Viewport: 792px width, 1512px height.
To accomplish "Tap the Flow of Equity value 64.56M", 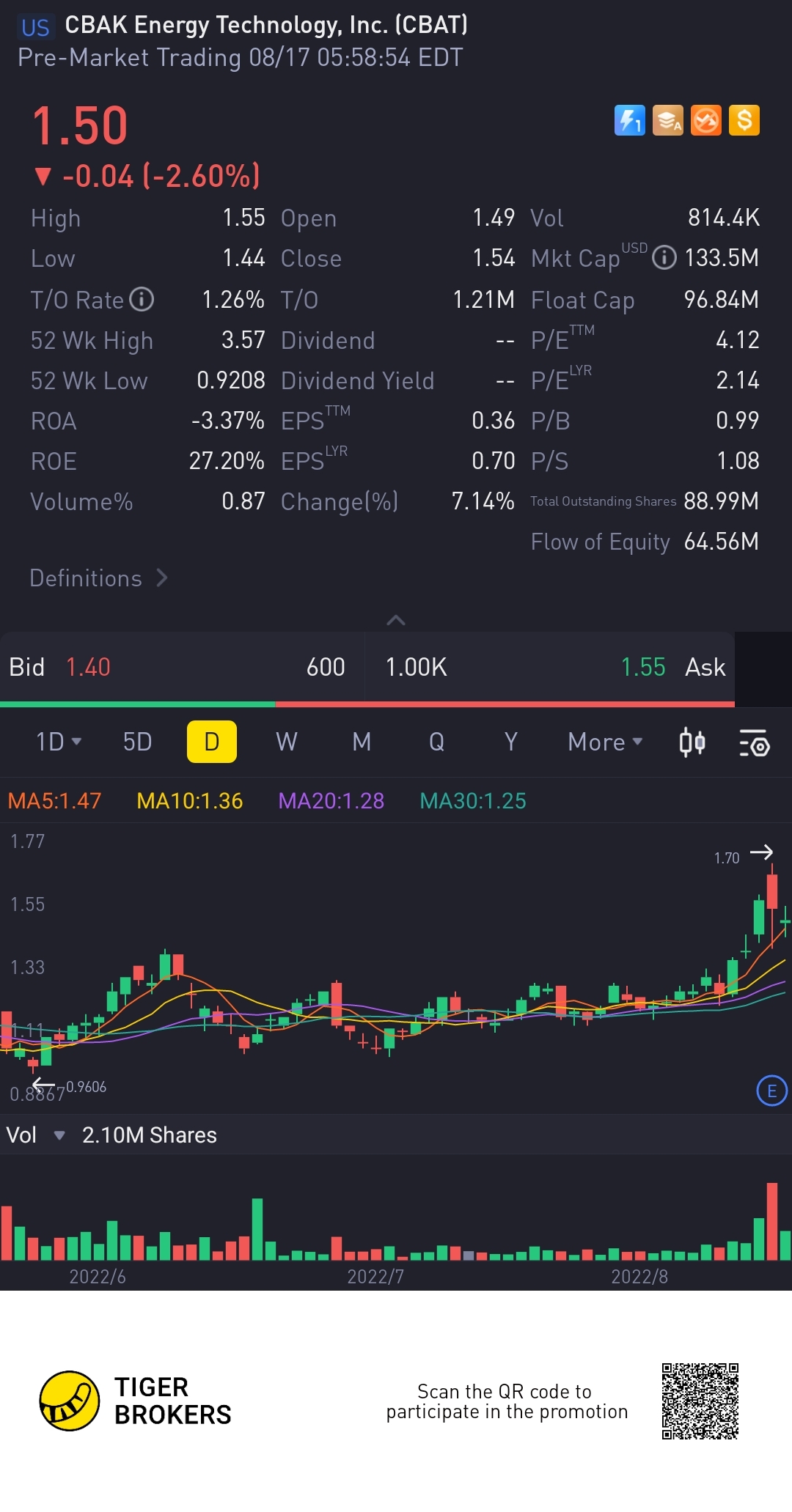I will click(x=722, y=541).
